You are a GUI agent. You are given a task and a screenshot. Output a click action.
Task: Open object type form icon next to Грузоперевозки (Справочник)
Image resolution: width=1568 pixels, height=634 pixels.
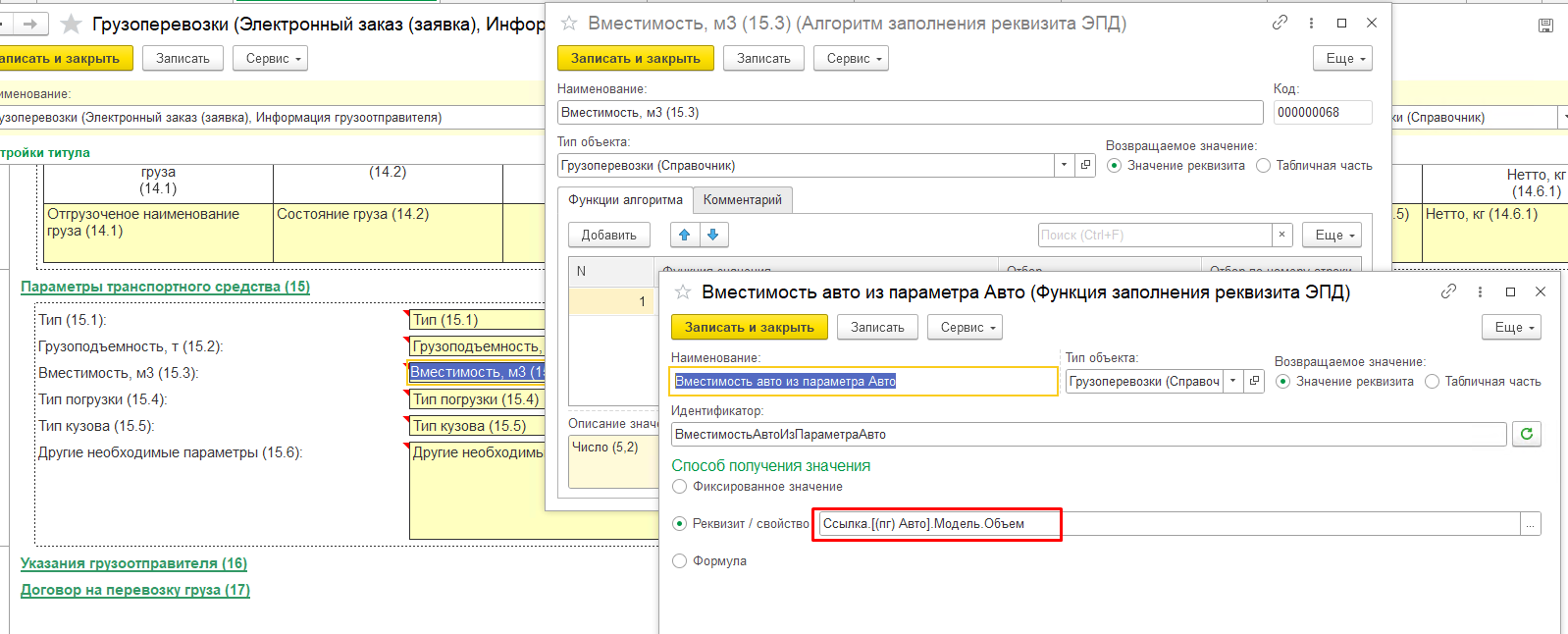(x=1085, y=165)
